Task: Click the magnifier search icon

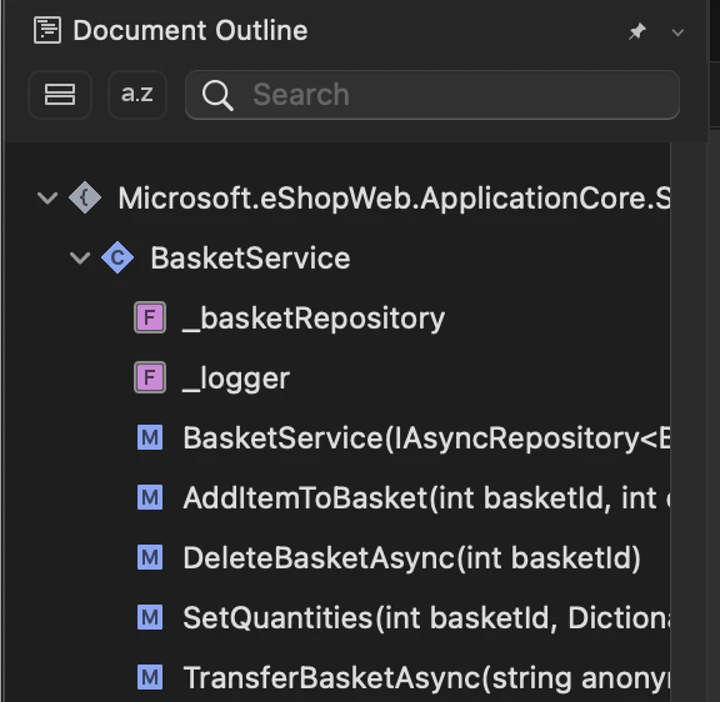Action: (218, 95)
